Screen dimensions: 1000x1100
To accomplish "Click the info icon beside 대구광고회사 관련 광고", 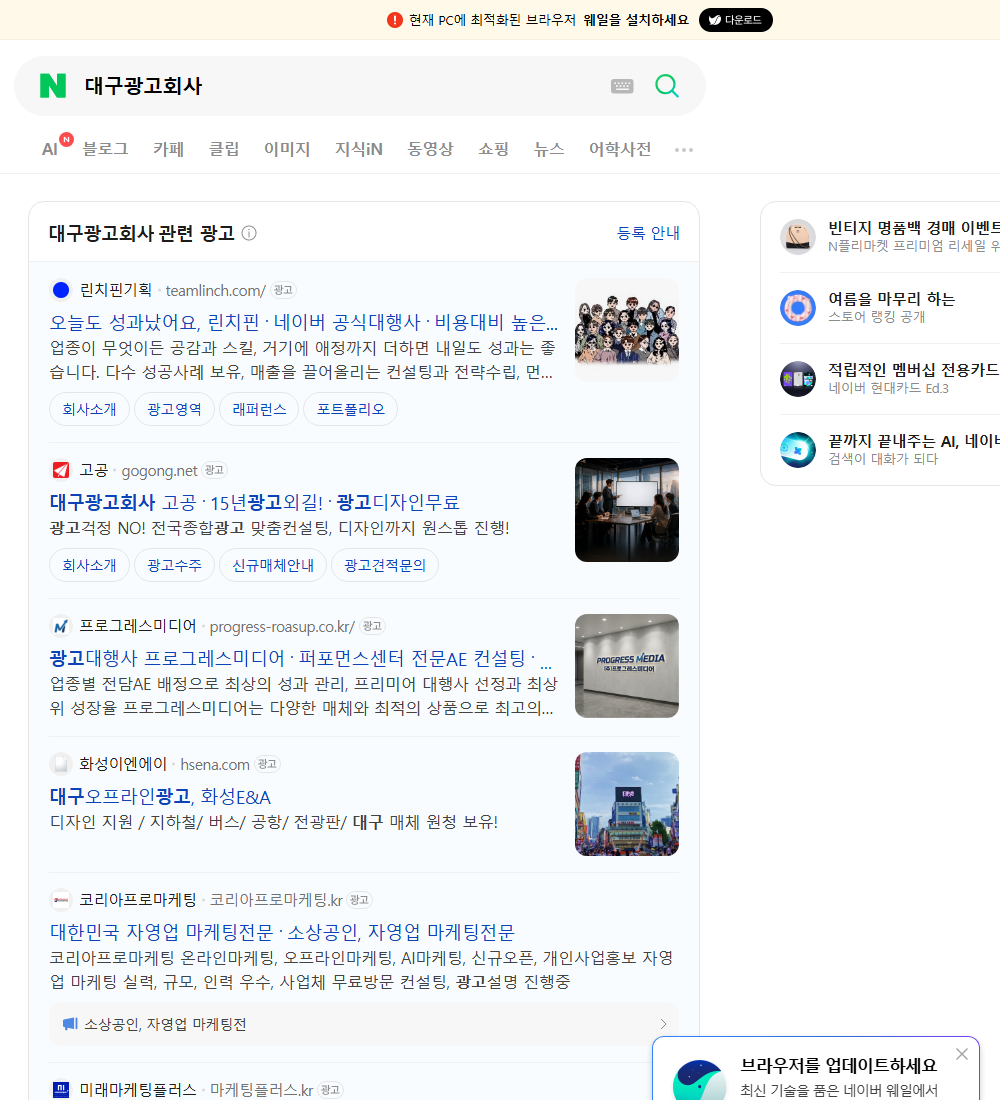I will pos(249,233).
